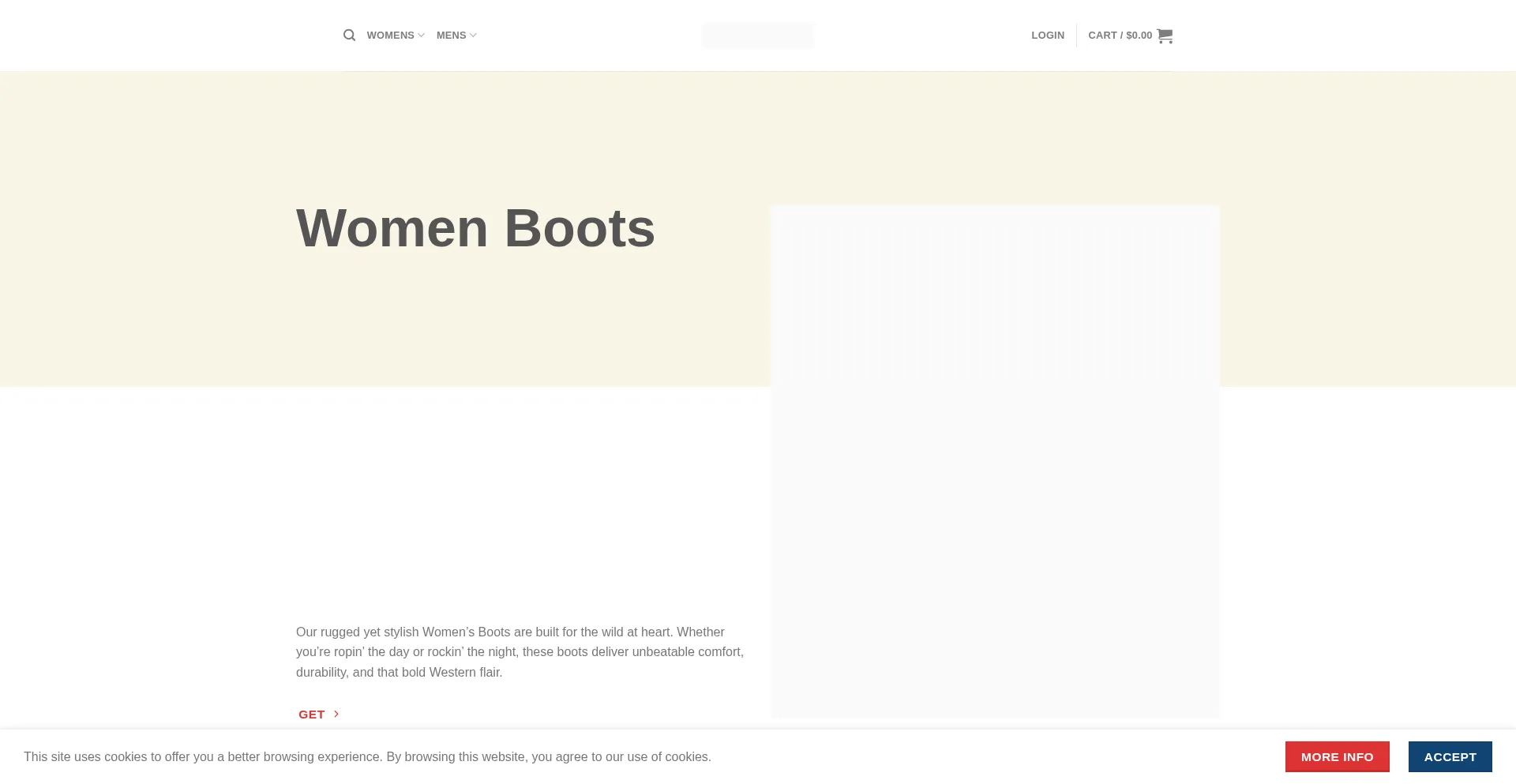Click the red arrow beside GET
This screenshot has width=1516, height=784.
tap(336, 714)
